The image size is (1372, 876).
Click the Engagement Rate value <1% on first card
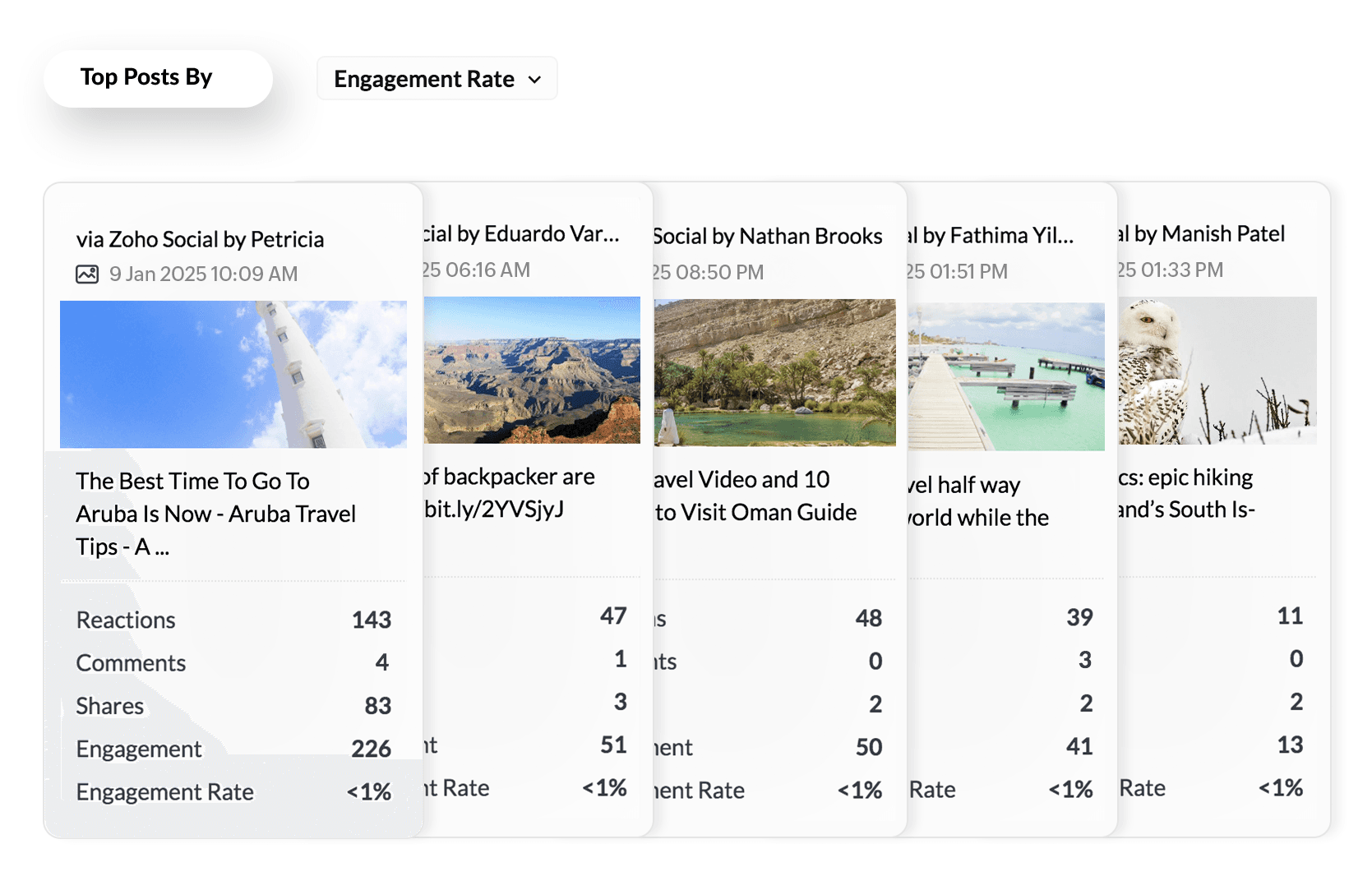pos(369,791)
